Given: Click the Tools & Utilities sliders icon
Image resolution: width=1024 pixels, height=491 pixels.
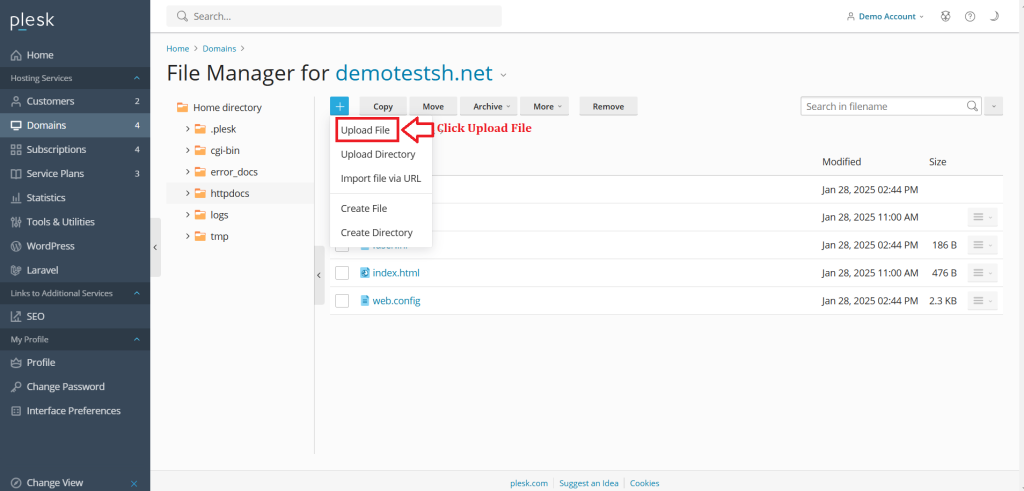Looking at the screenshot, I should tap(16, 222).
